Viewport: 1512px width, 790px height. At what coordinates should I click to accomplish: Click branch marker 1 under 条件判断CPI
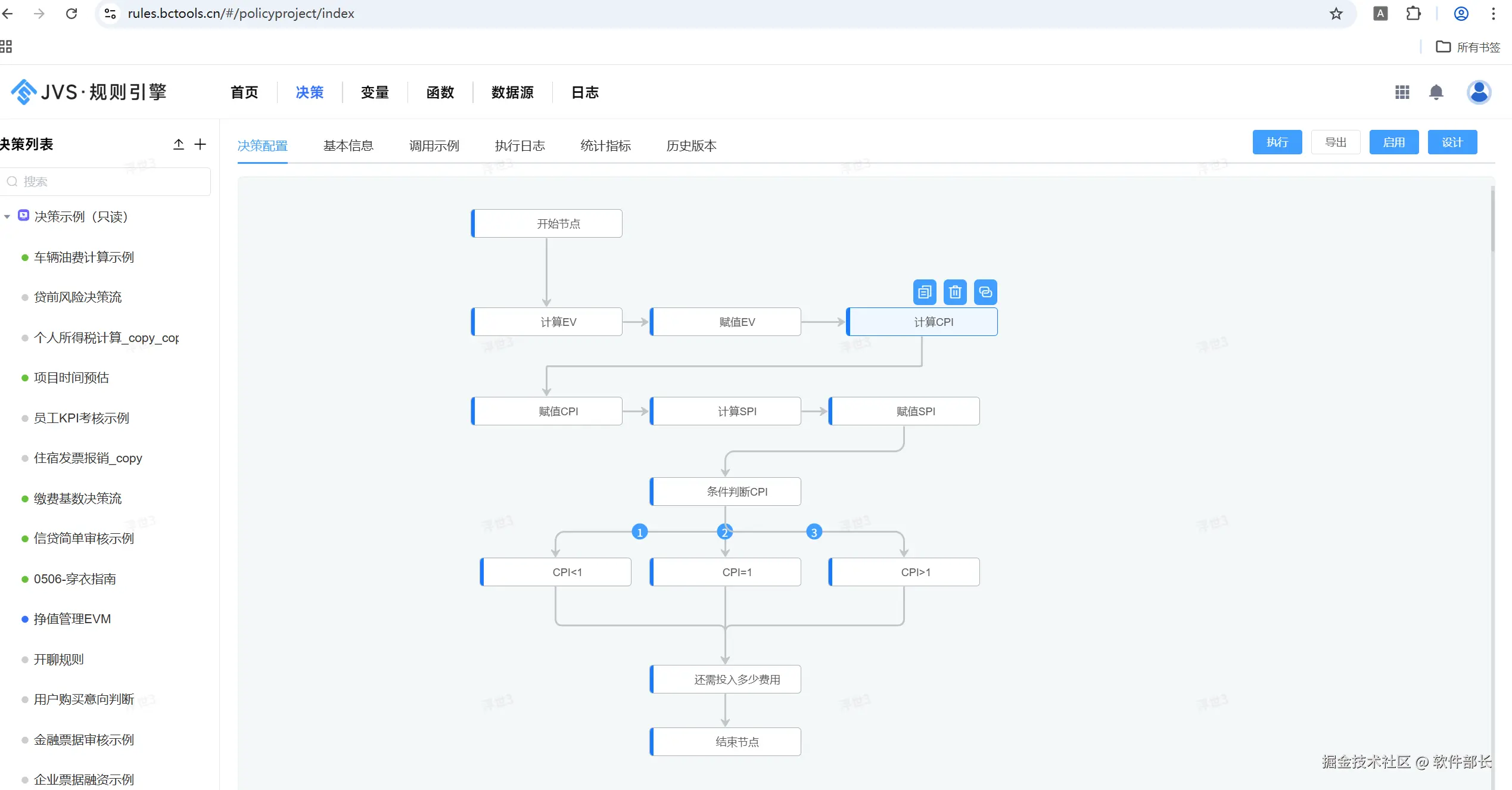(639, 532)
